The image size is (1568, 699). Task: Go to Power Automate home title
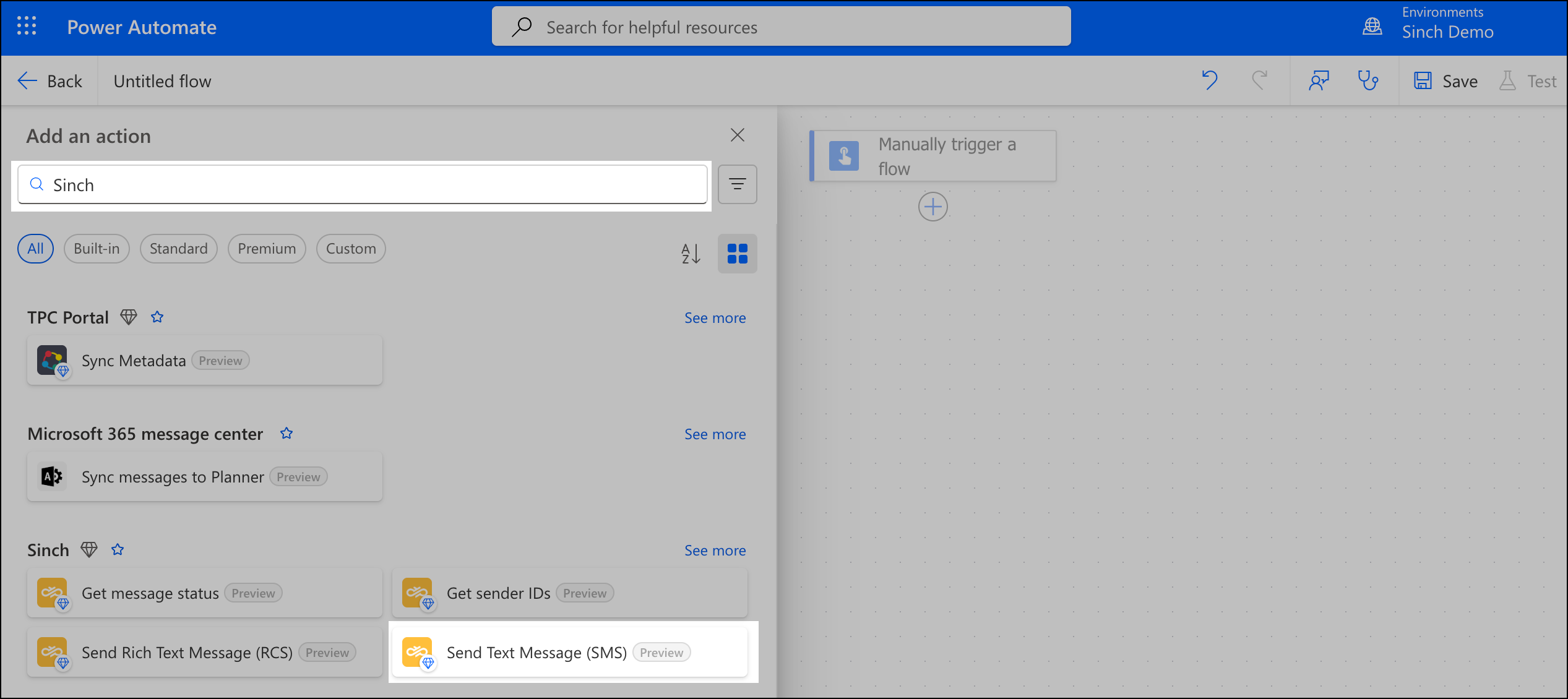(x=142, y=27)
